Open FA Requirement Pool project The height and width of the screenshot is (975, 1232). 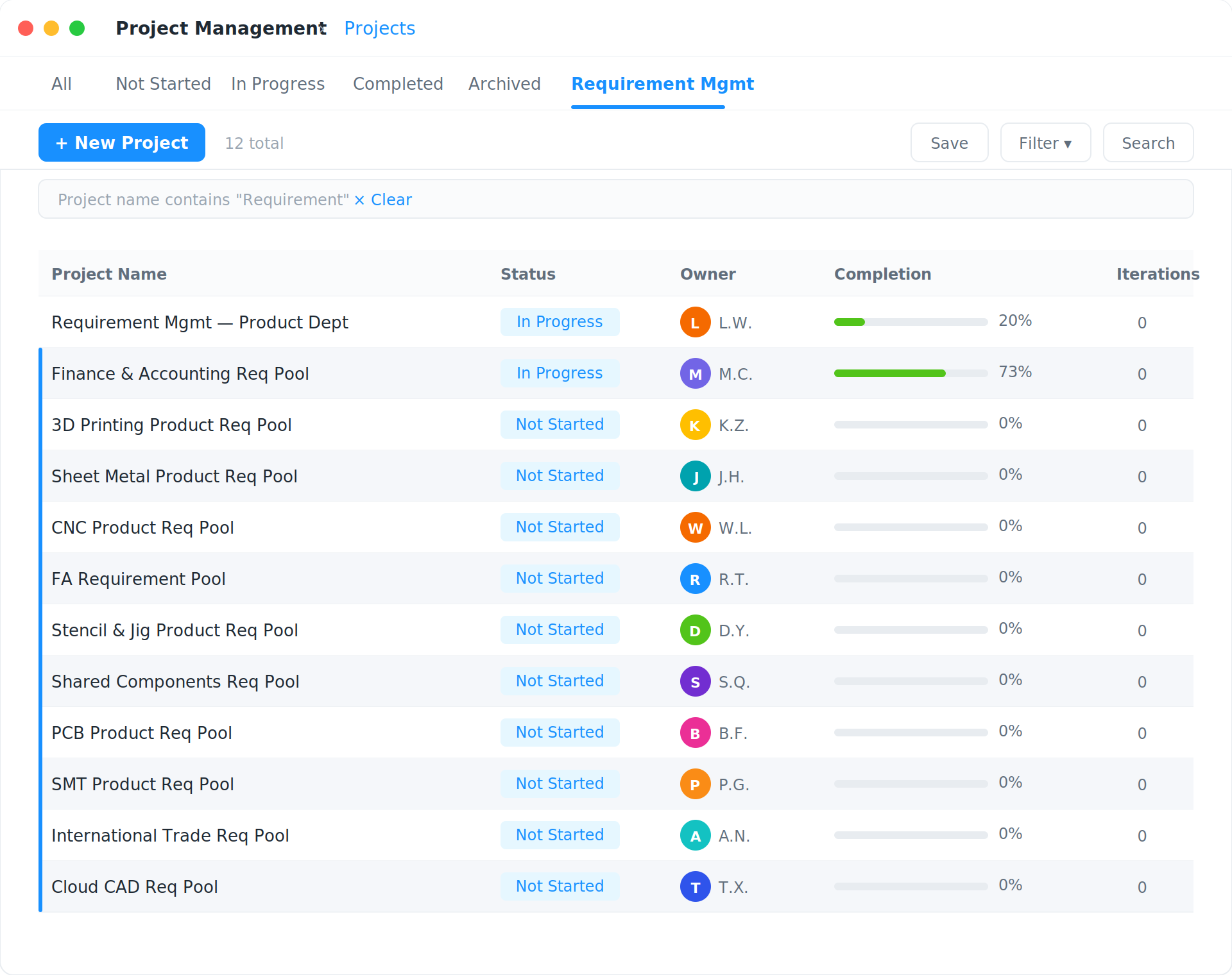tap(138, 579)
